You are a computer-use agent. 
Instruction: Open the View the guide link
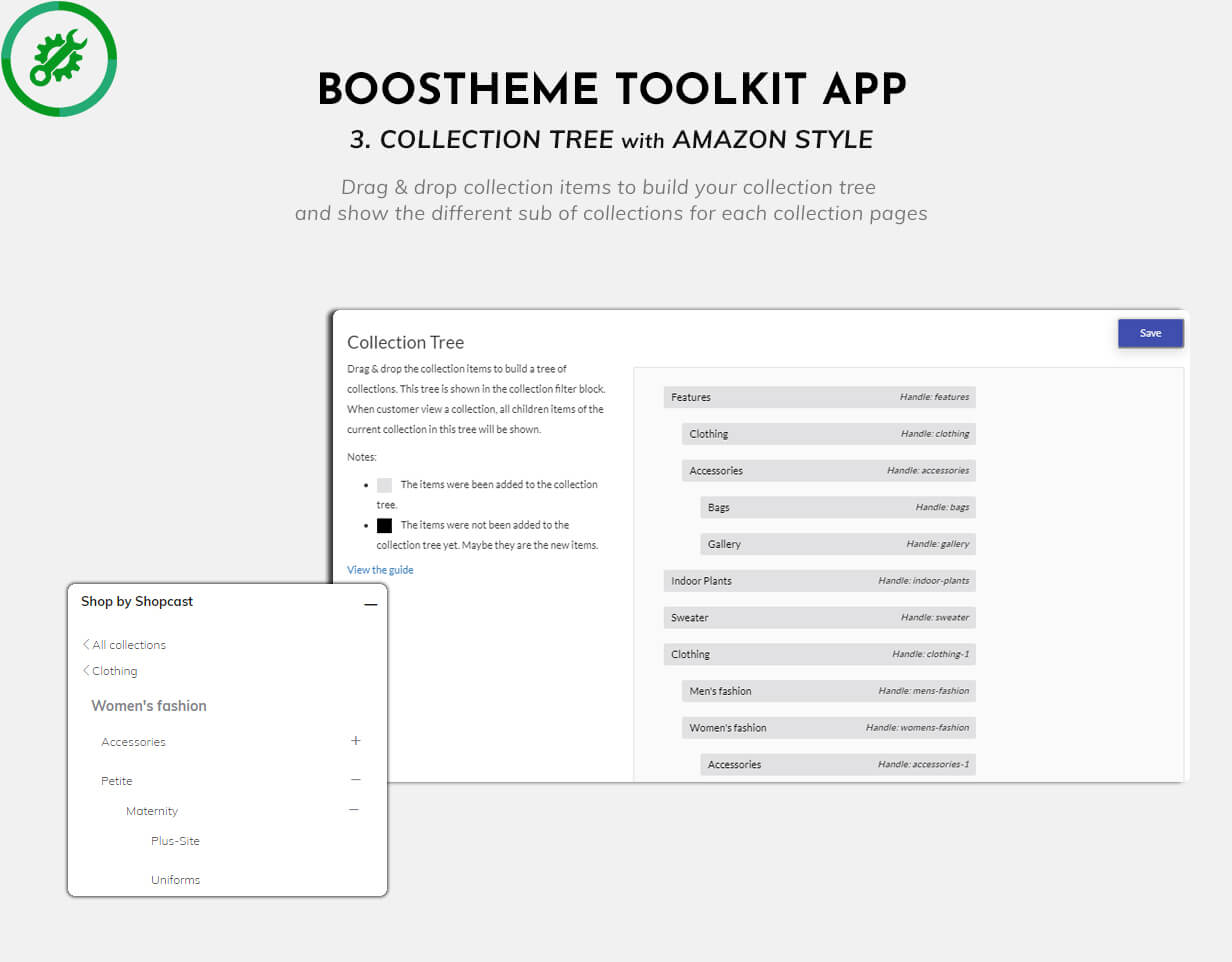(380, 570)
